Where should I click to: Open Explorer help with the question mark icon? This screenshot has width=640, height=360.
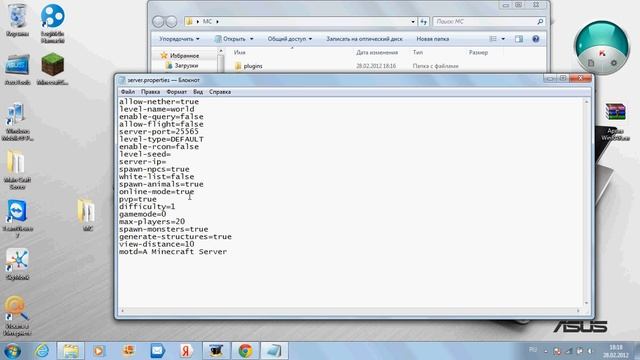pos(536,39)
